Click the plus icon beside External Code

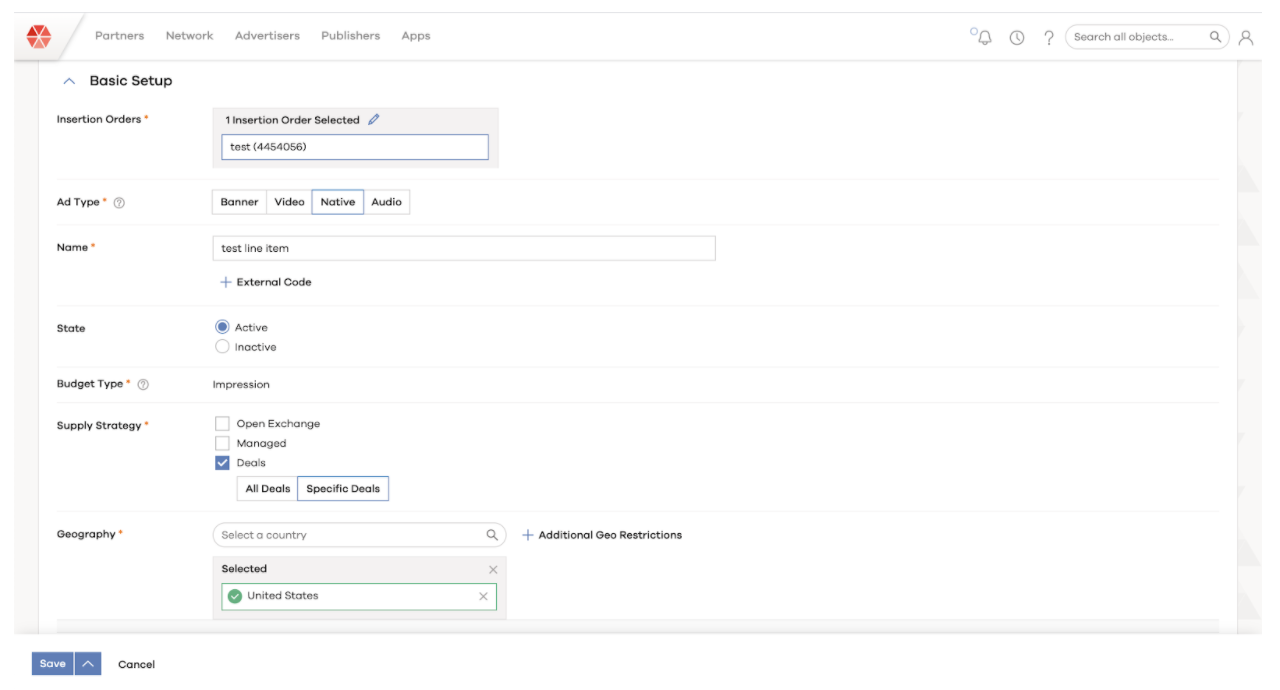[x=226, y=282]
